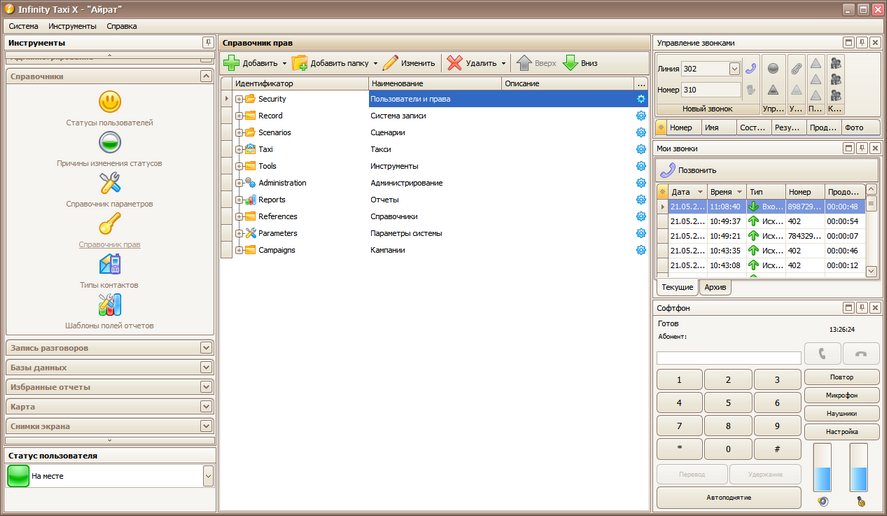The height and width of the screenshot is (516, 887).
Task: Click the red X Удалить icon
Action: pyautogui.click(x=454, y=63)
